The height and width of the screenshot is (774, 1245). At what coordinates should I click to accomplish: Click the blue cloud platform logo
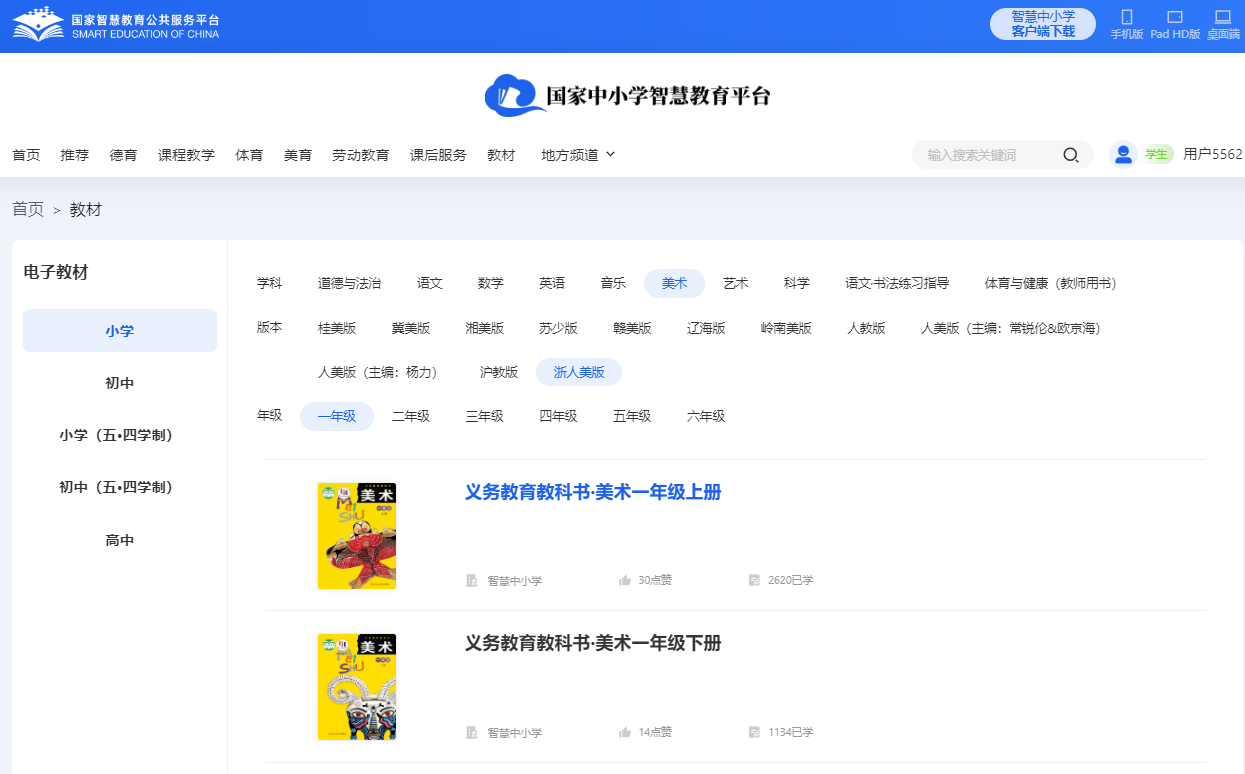515,96
